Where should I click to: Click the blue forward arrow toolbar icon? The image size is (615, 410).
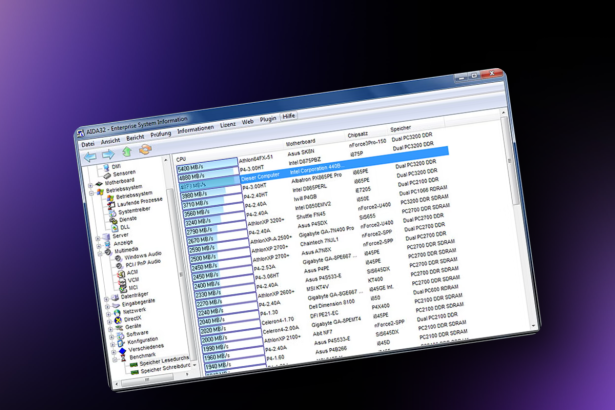coord(108,154)
